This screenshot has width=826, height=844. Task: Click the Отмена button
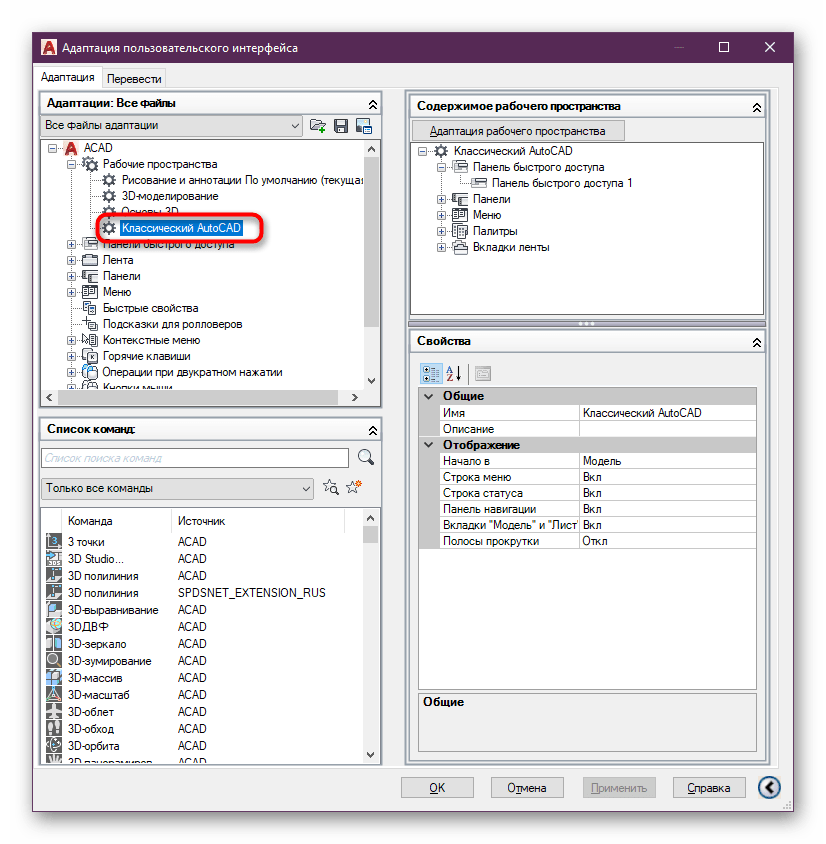click(x=527, y=787)
